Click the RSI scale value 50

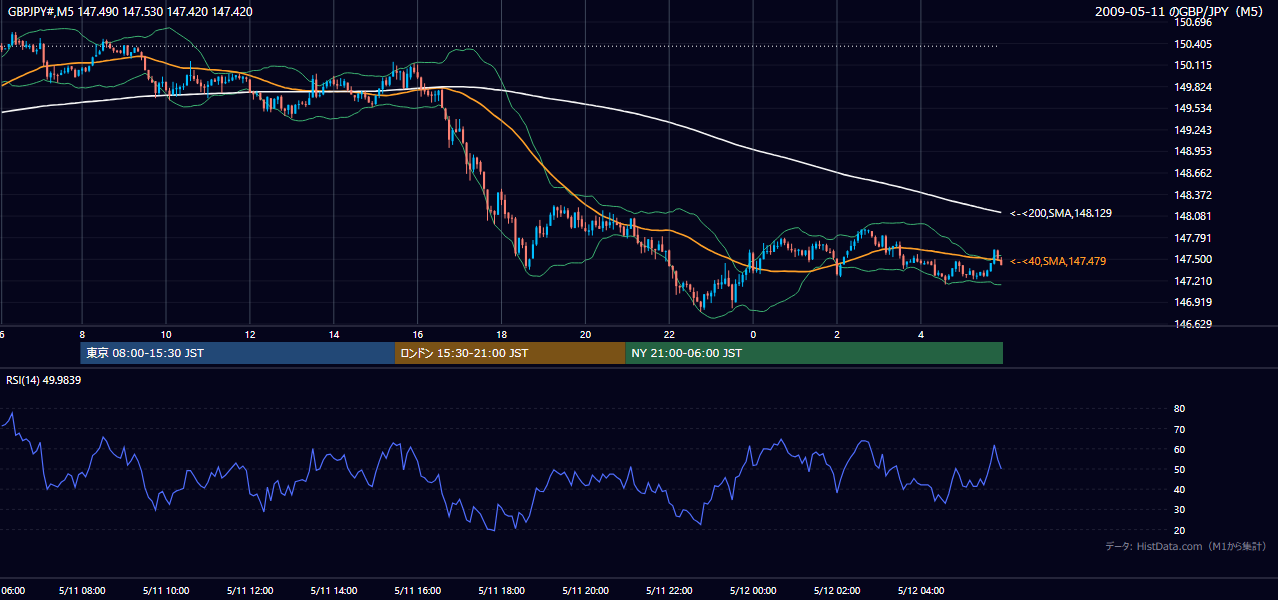(x=1179, y=469)
